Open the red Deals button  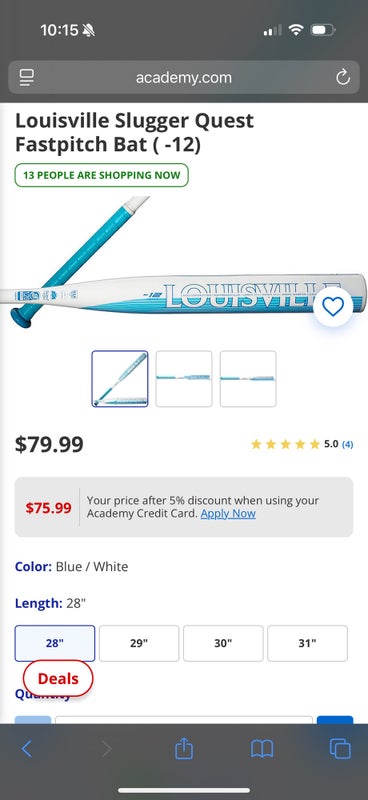(58, 679)
